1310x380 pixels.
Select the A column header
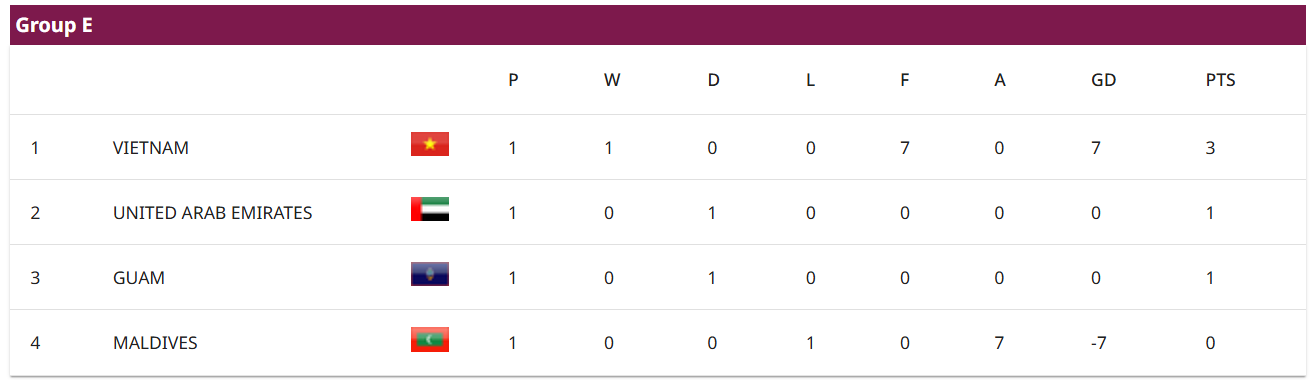point(1000,81)
